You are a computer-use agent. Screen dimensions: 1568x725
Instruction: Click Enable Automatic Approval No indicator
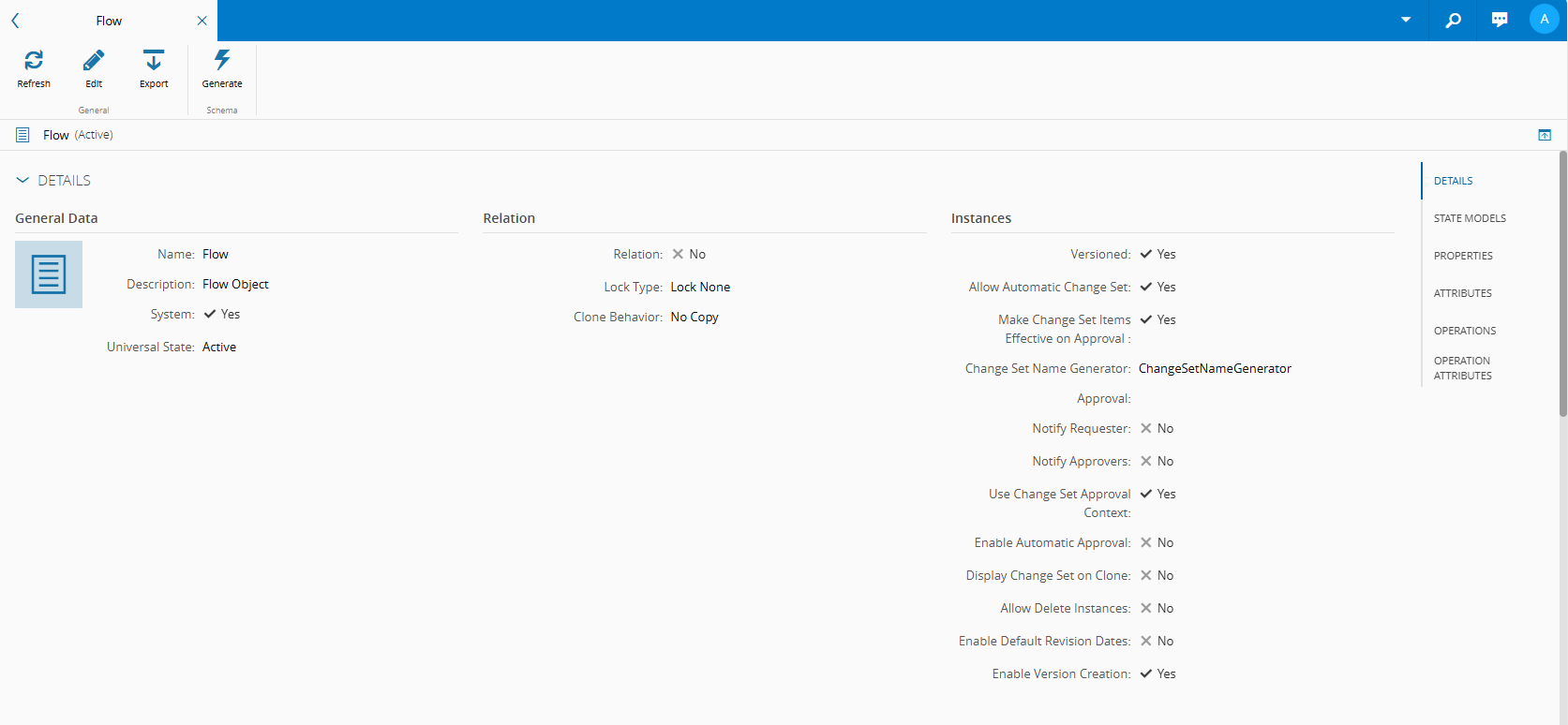(x=1145, y=542)
